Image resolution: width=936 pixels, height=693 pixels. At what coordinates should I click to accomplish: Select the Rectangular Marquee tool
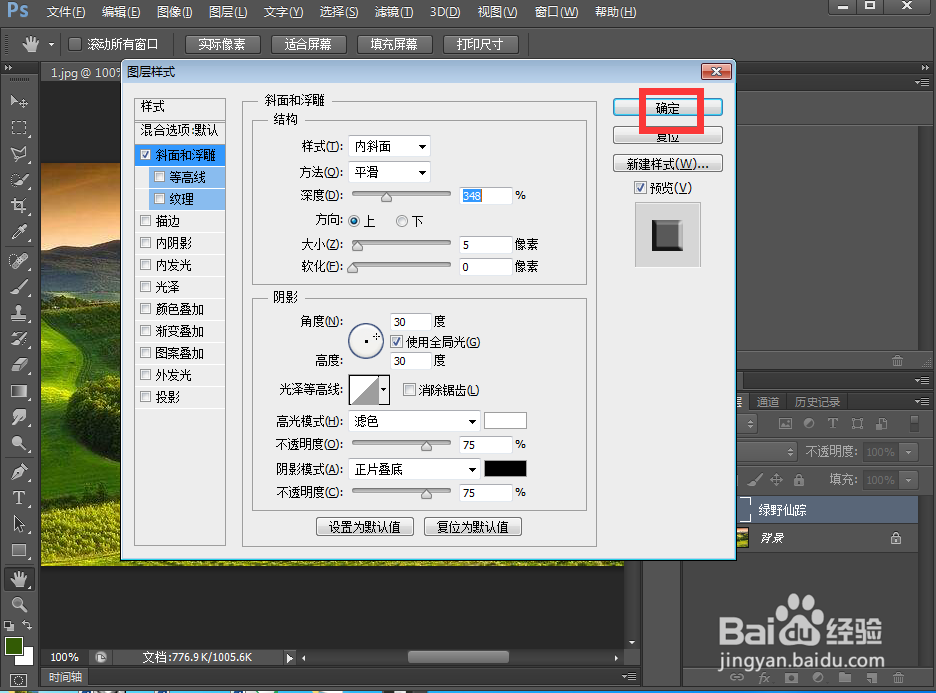click(18, 128)
